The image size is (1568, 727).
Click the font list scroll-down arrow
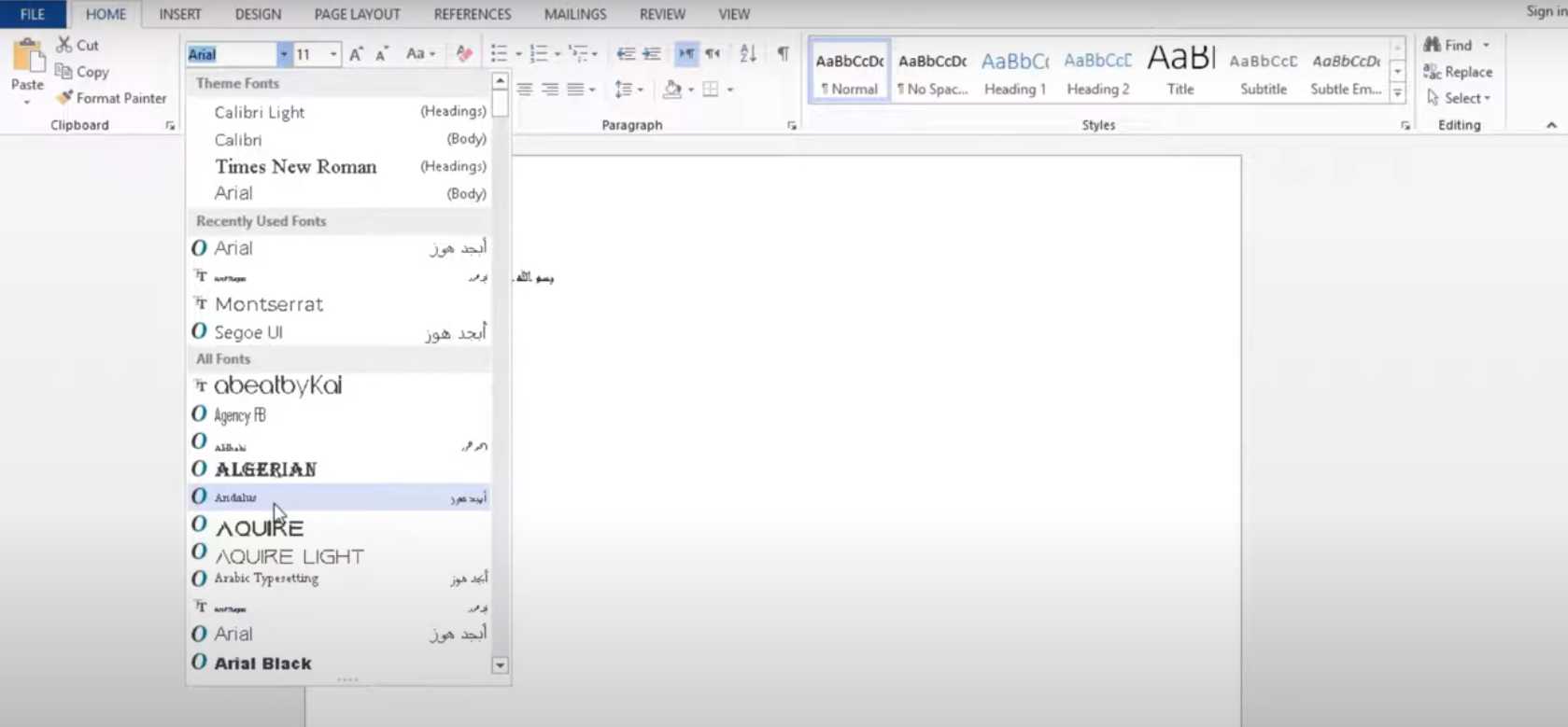coord(501,665)
